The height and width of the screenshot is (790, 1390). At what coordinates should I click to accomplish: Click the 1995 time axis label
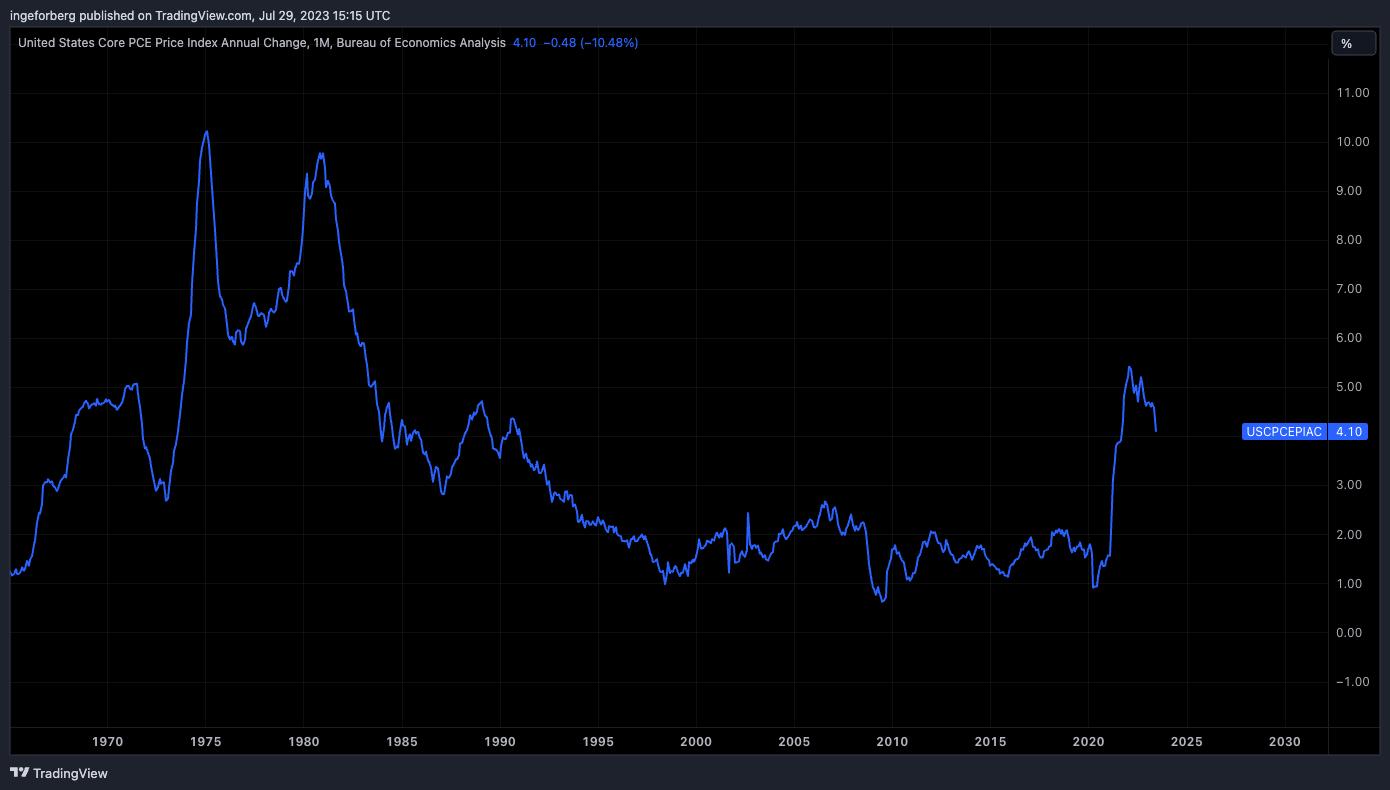click(x=598, y=742)
